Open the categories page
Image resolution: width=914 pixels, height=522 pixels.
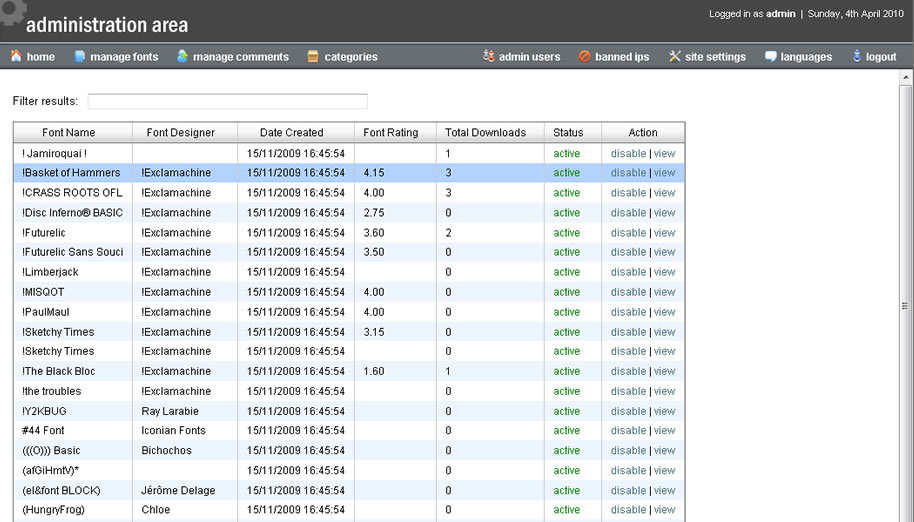point(351,57)
